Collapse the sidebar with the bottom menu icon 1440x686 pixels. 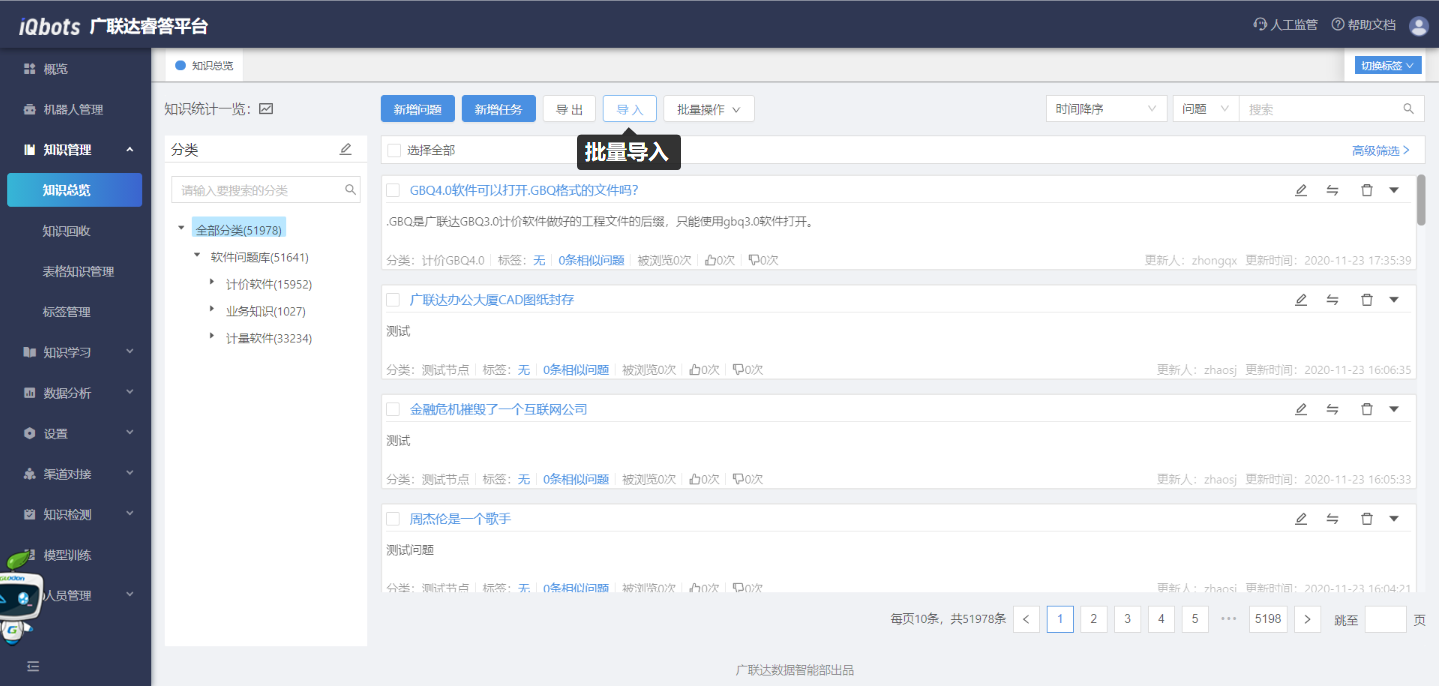click(33, 666)
